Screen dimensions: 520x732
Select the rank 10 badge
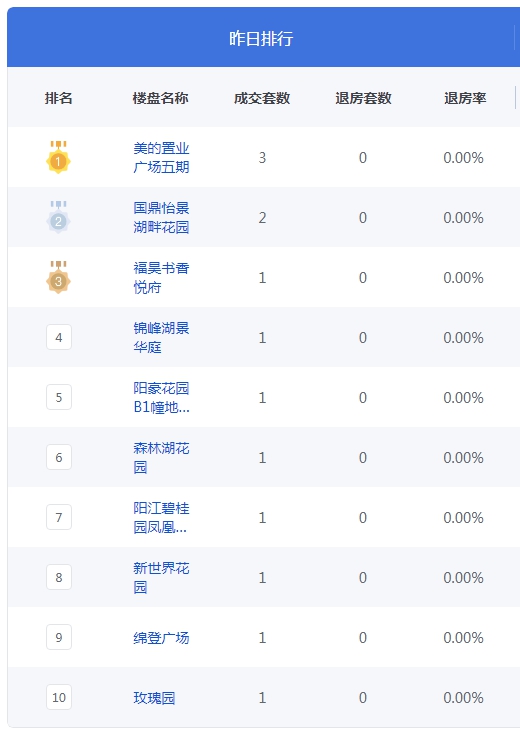(59, 697)
